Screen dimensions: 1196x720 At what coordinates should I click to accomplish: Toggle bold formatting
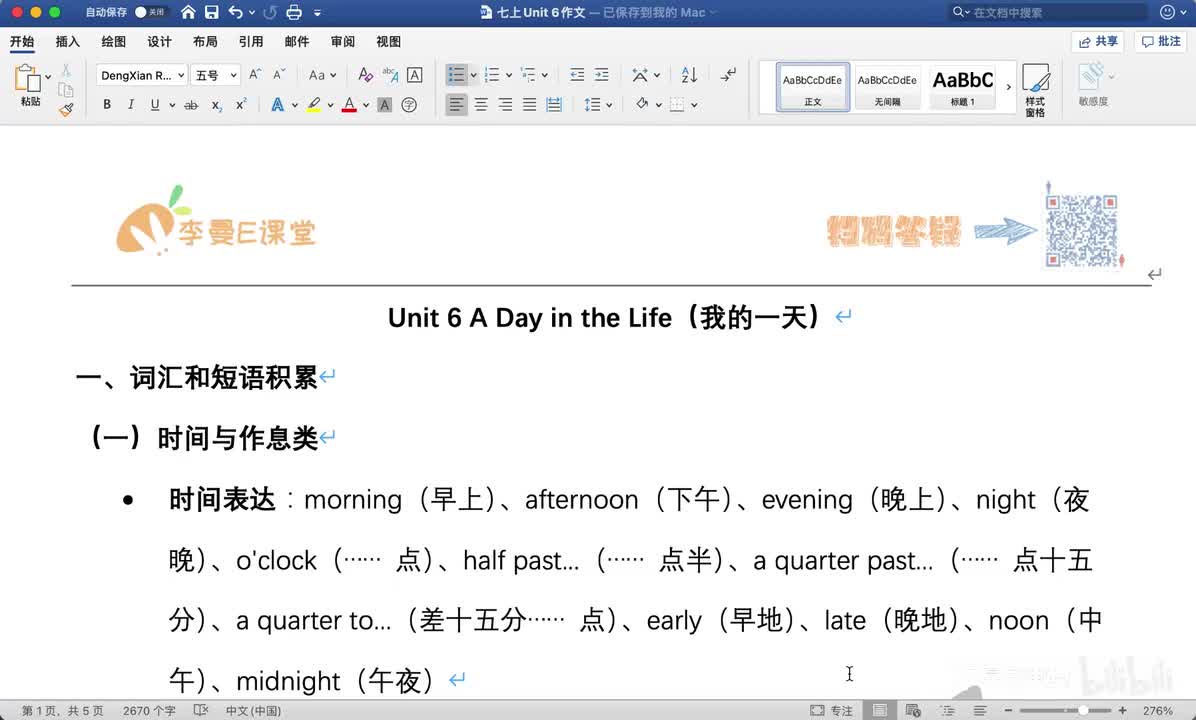[107, 104]
